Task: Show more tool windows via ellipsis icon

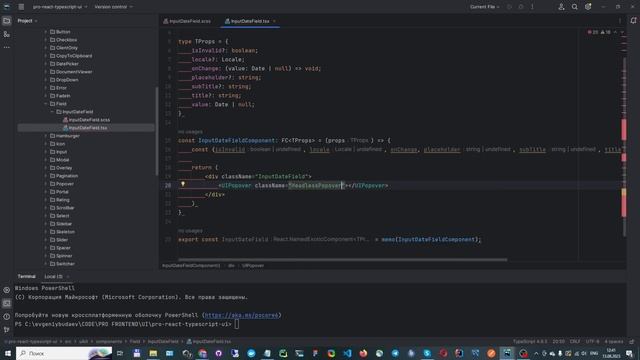Action: tap(7, 47)
